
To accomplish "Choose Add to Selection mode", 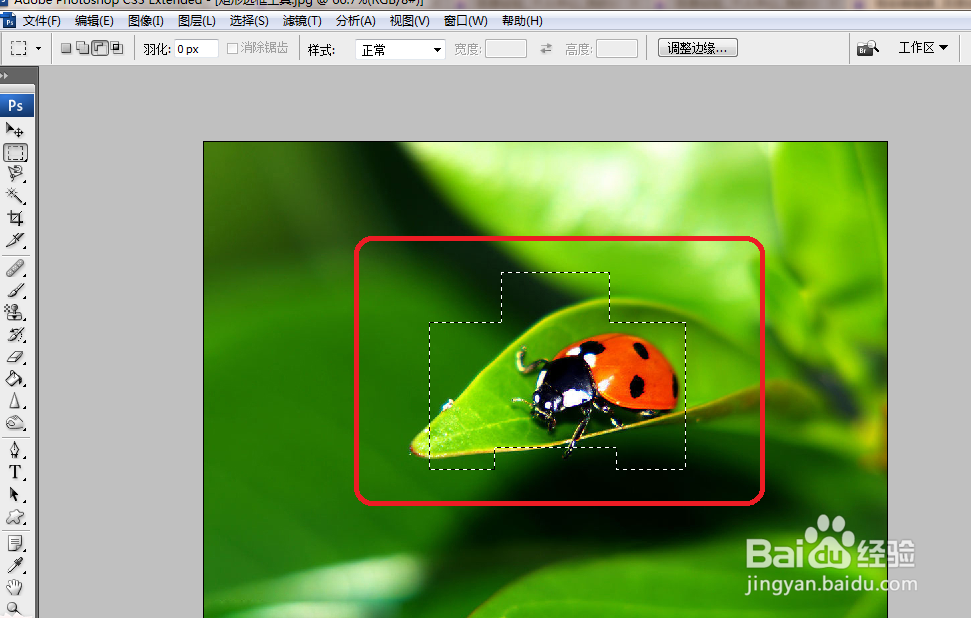I will (82, 48).
